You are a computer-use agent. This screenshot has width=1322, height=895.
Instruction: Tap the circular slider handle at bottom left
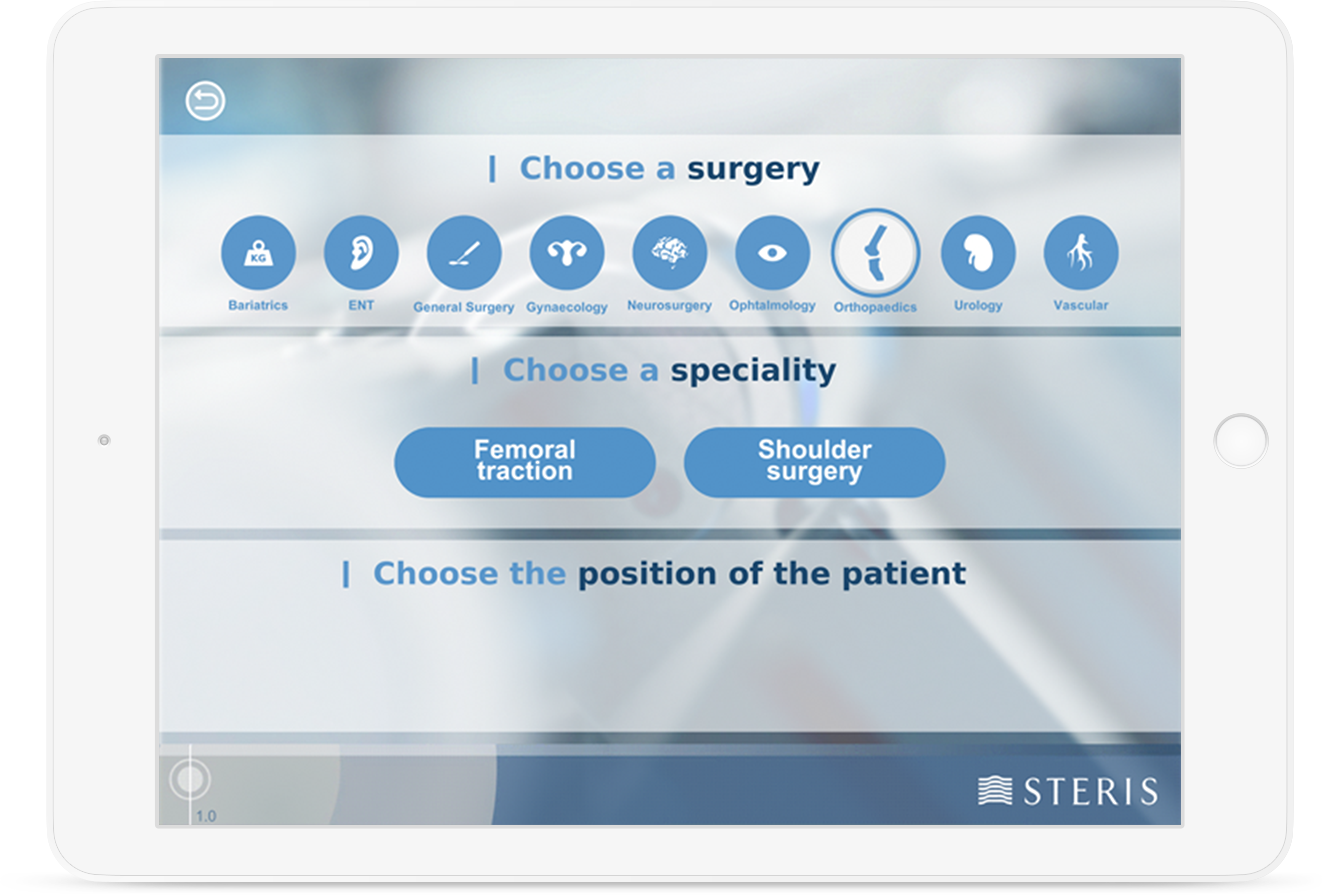click(190, 779)
